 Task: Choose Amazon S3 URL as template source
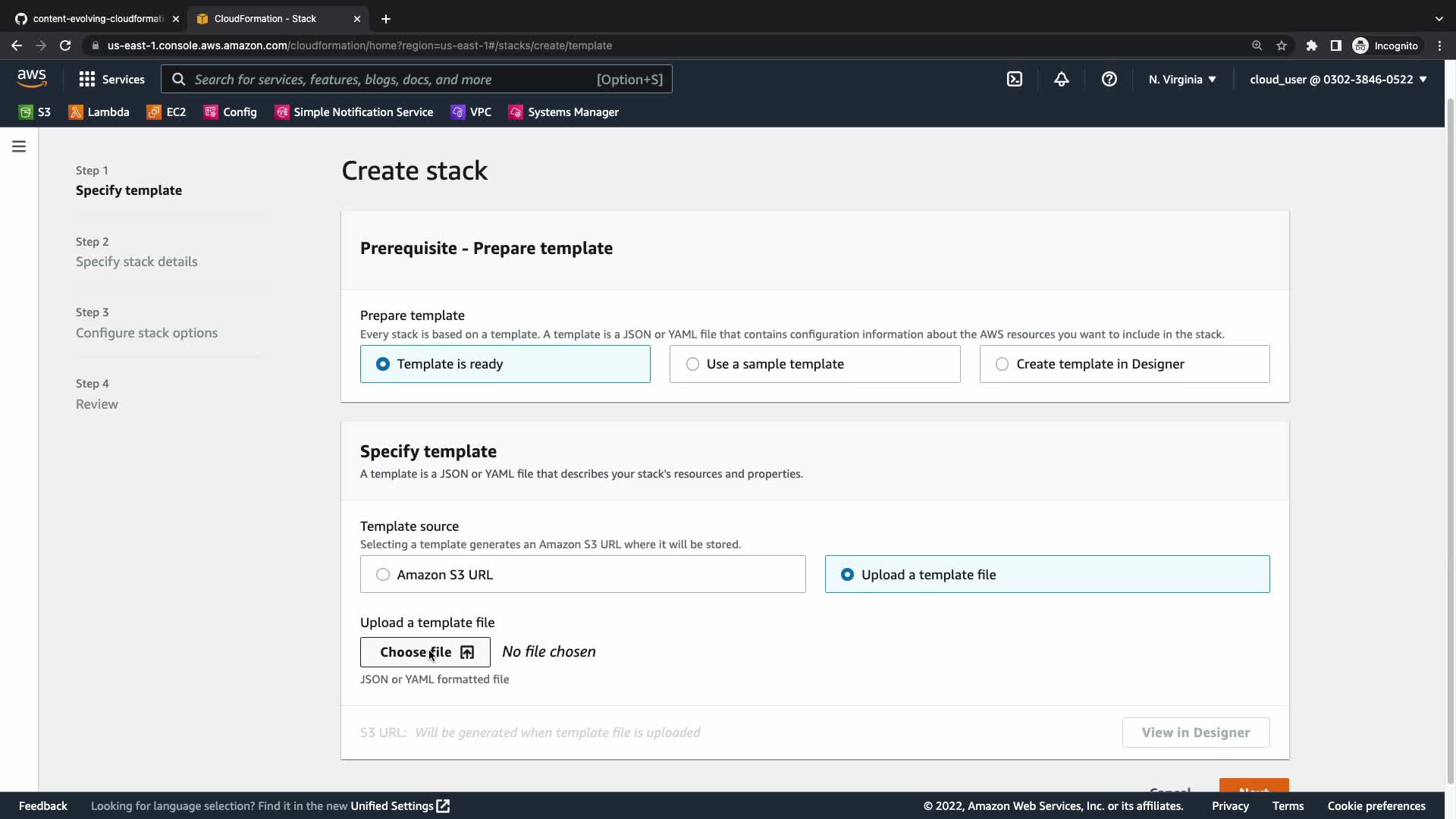click(x=582, y=575)
